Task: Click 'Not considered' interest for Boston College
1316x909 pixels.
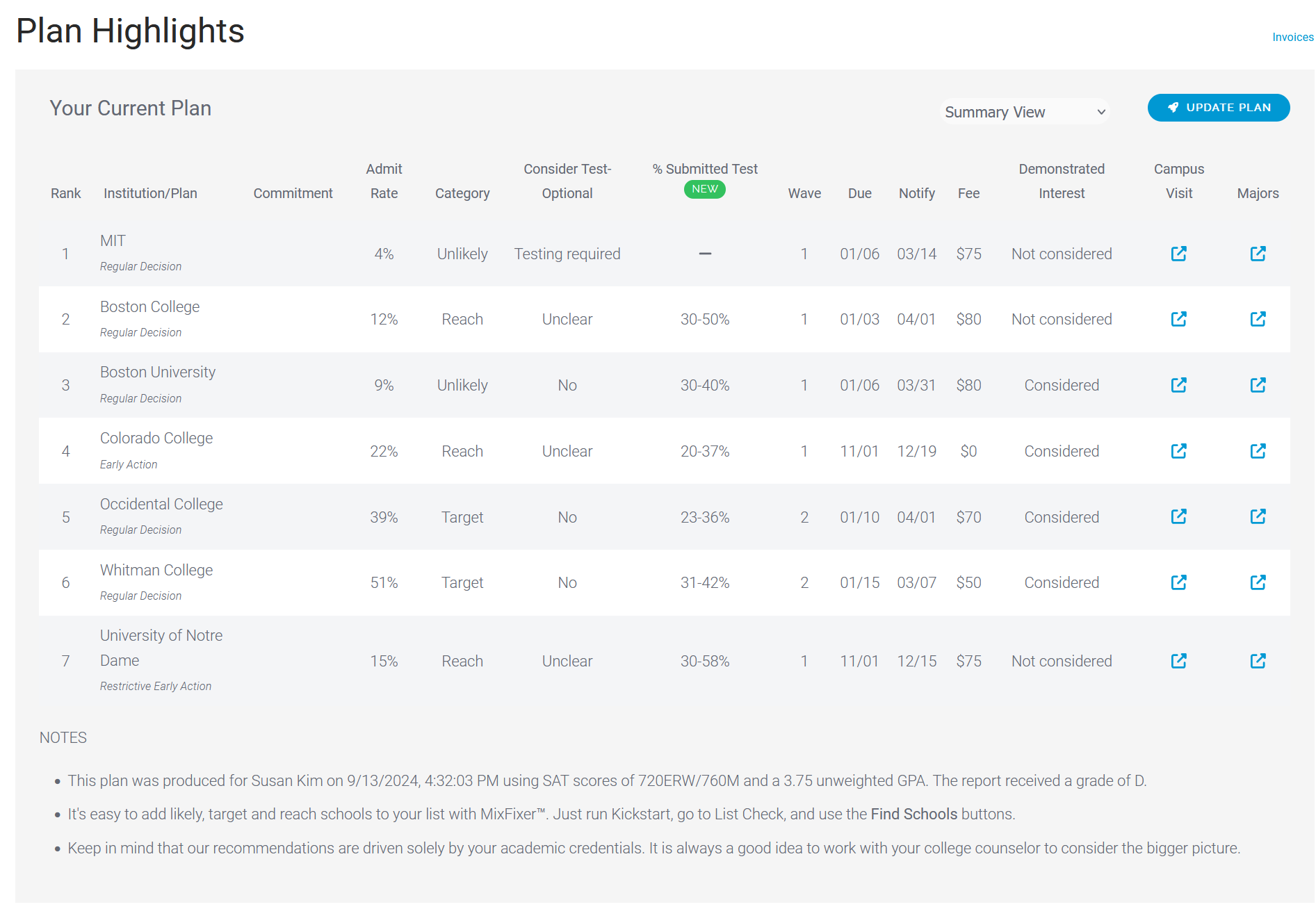Action: (1062, 320)
